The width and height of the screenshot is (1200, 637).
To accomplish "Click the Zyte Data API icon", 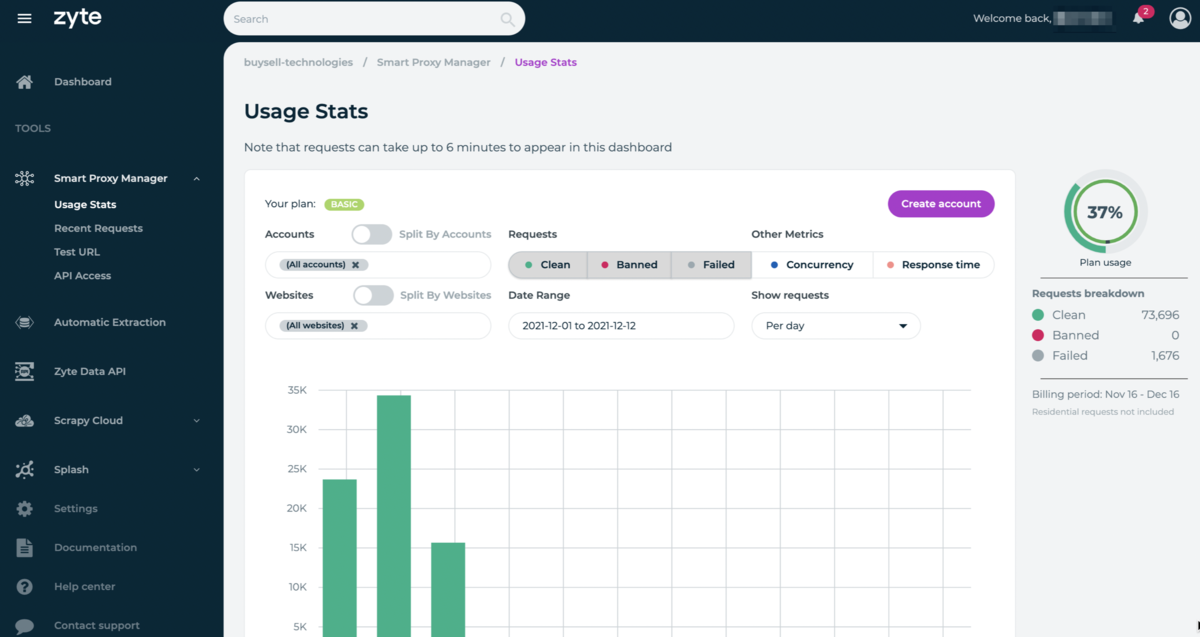I will pyautogui.click(x=25, y=371).
